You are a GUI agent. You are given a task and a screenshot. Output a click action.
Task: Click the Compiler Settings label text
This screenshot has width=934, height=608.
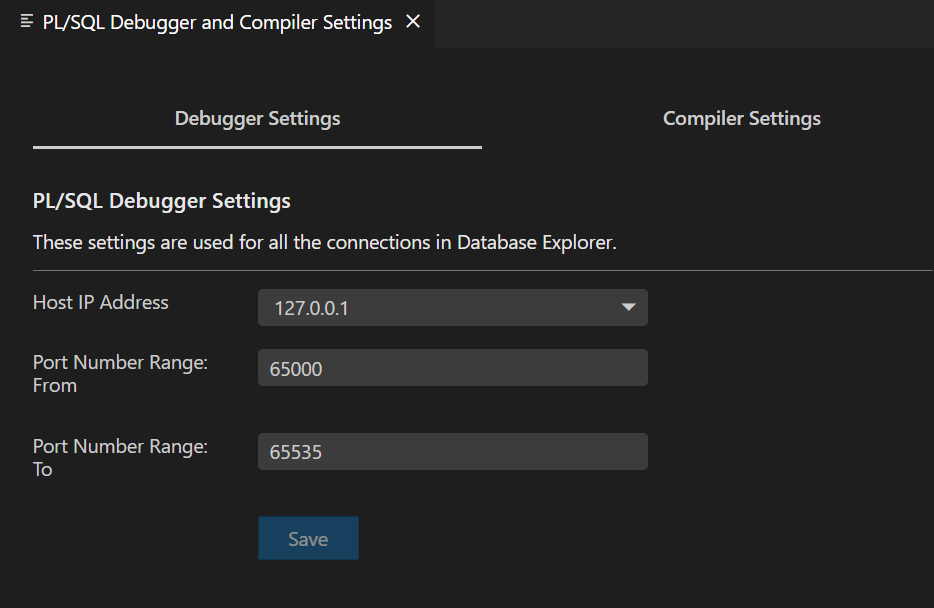pyautogui.click(x=741, y=118)
